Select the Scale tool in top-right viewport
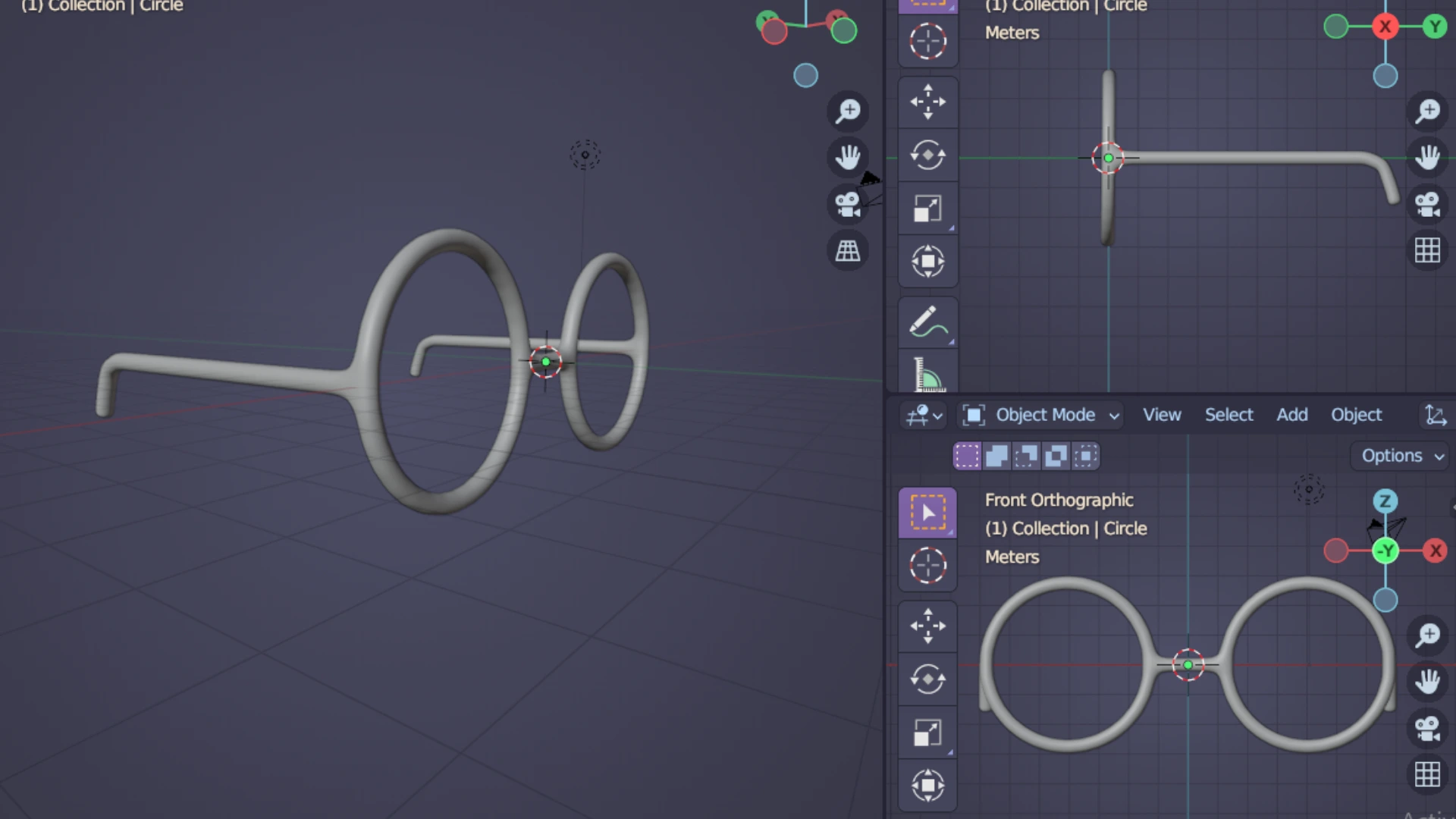 pyautogui.click(x=927, y=209)
